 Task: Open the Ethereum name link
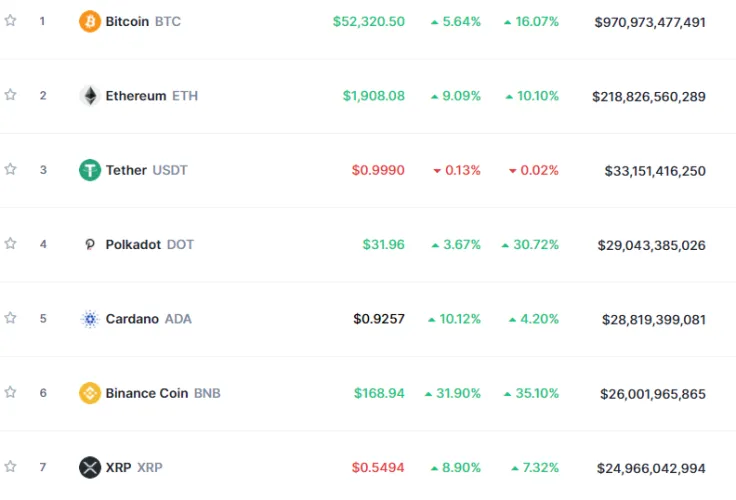point(136,96)
